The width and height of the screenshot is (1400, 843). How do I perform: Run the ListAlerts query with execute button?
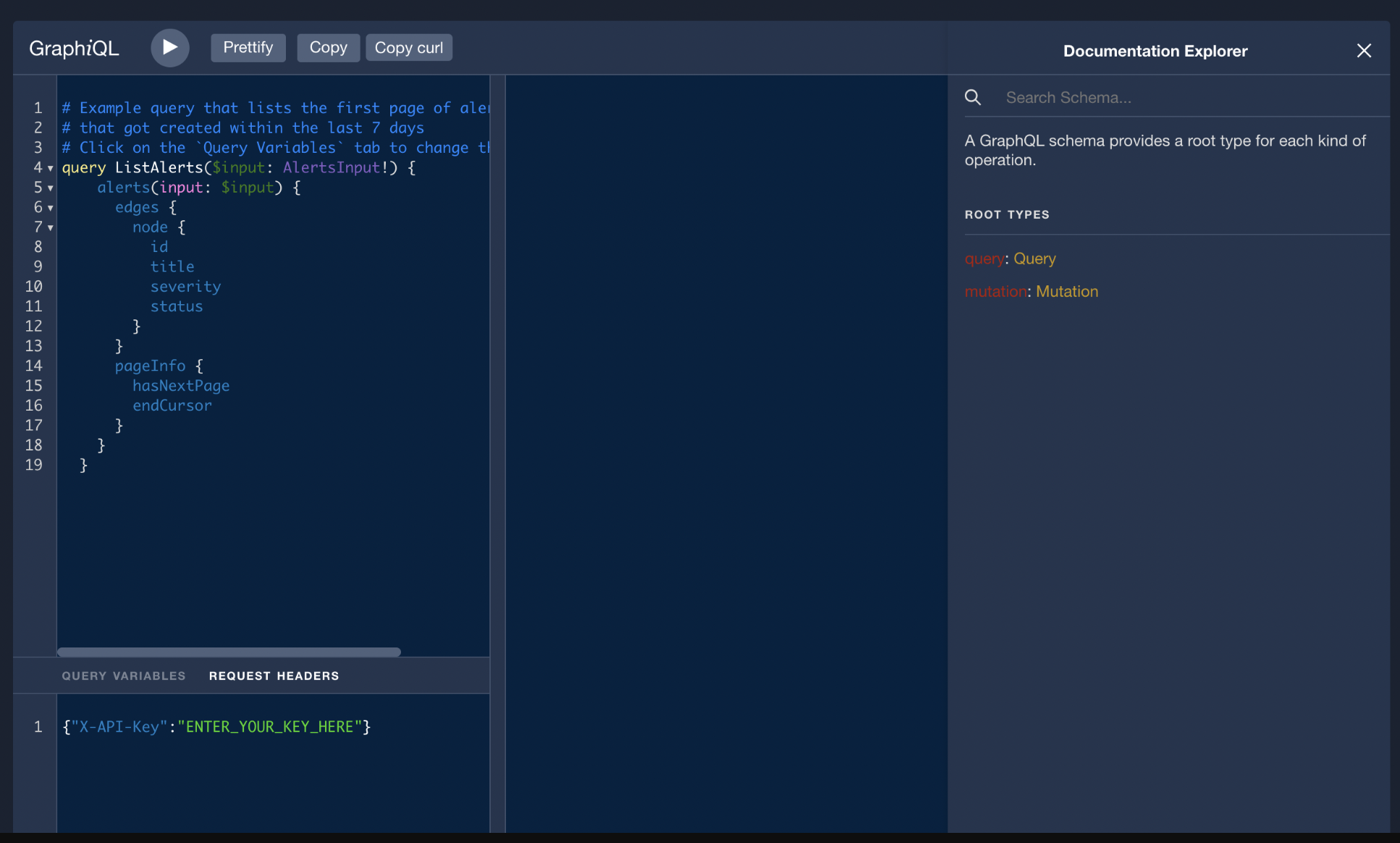(x=169, y=47)
